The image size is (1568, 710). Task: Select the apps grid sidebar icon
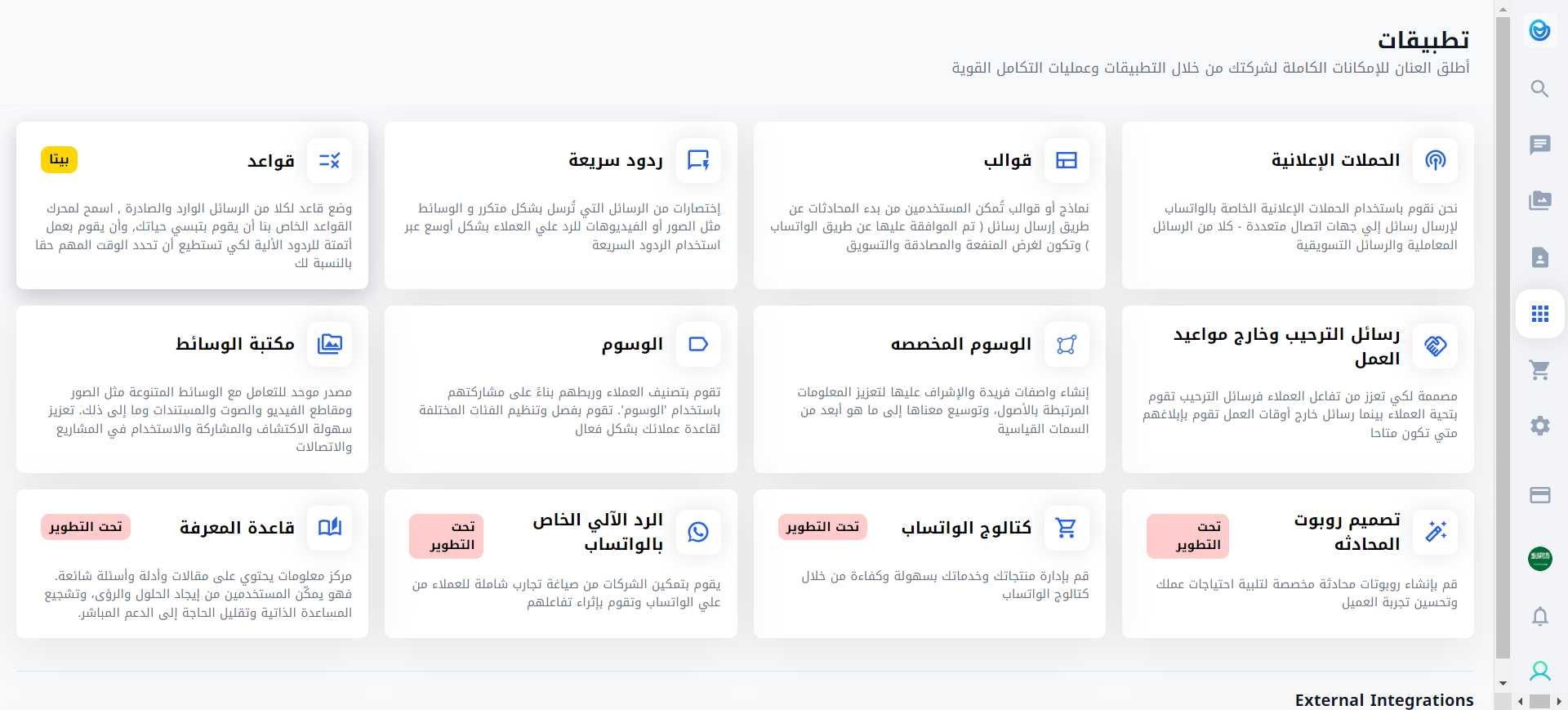point(1539,314)
